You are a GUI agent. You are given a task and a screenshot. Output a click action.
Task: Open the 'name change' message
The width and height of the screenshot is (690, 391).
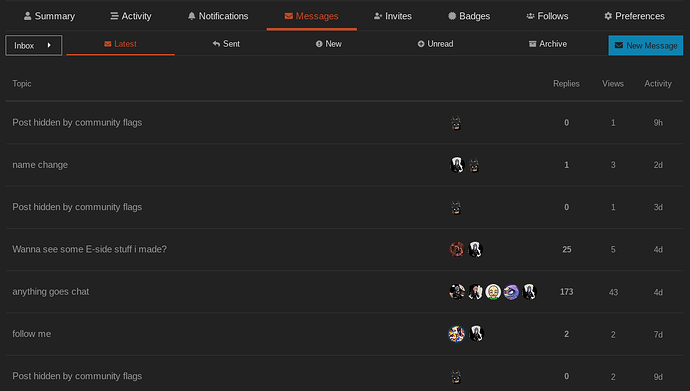[x=40, y=165]
